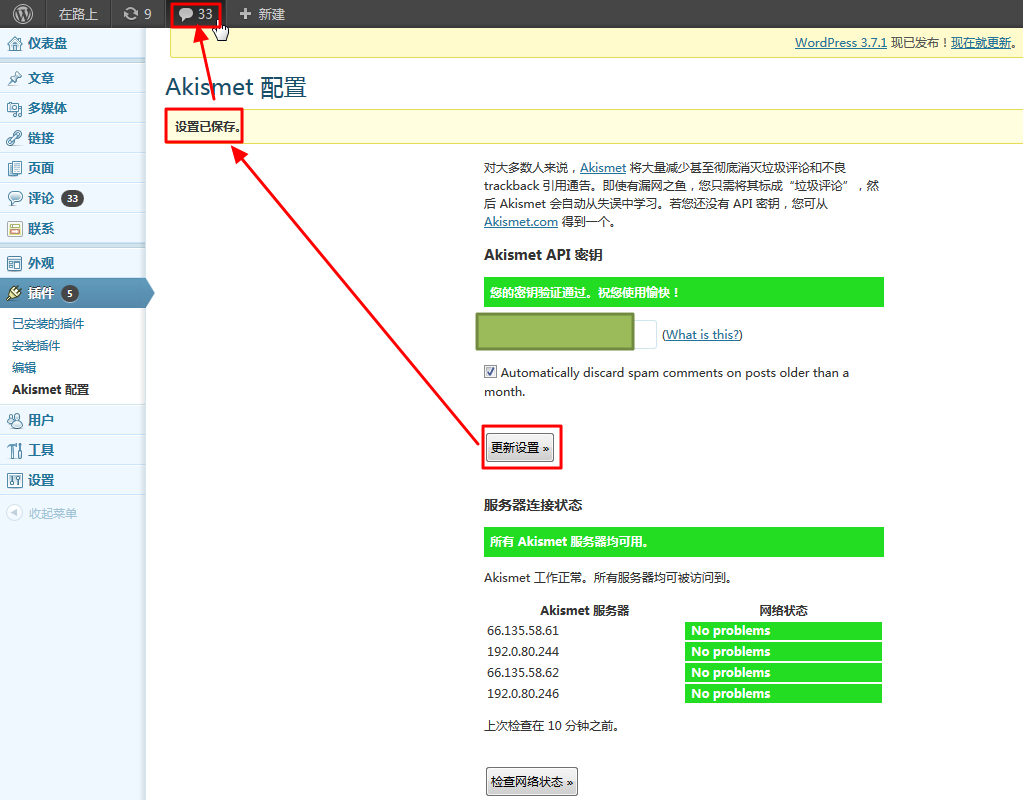This screenshot has width=1023, height=800.
Task: Click the 链接 chain icon
Action: (14, 138)
